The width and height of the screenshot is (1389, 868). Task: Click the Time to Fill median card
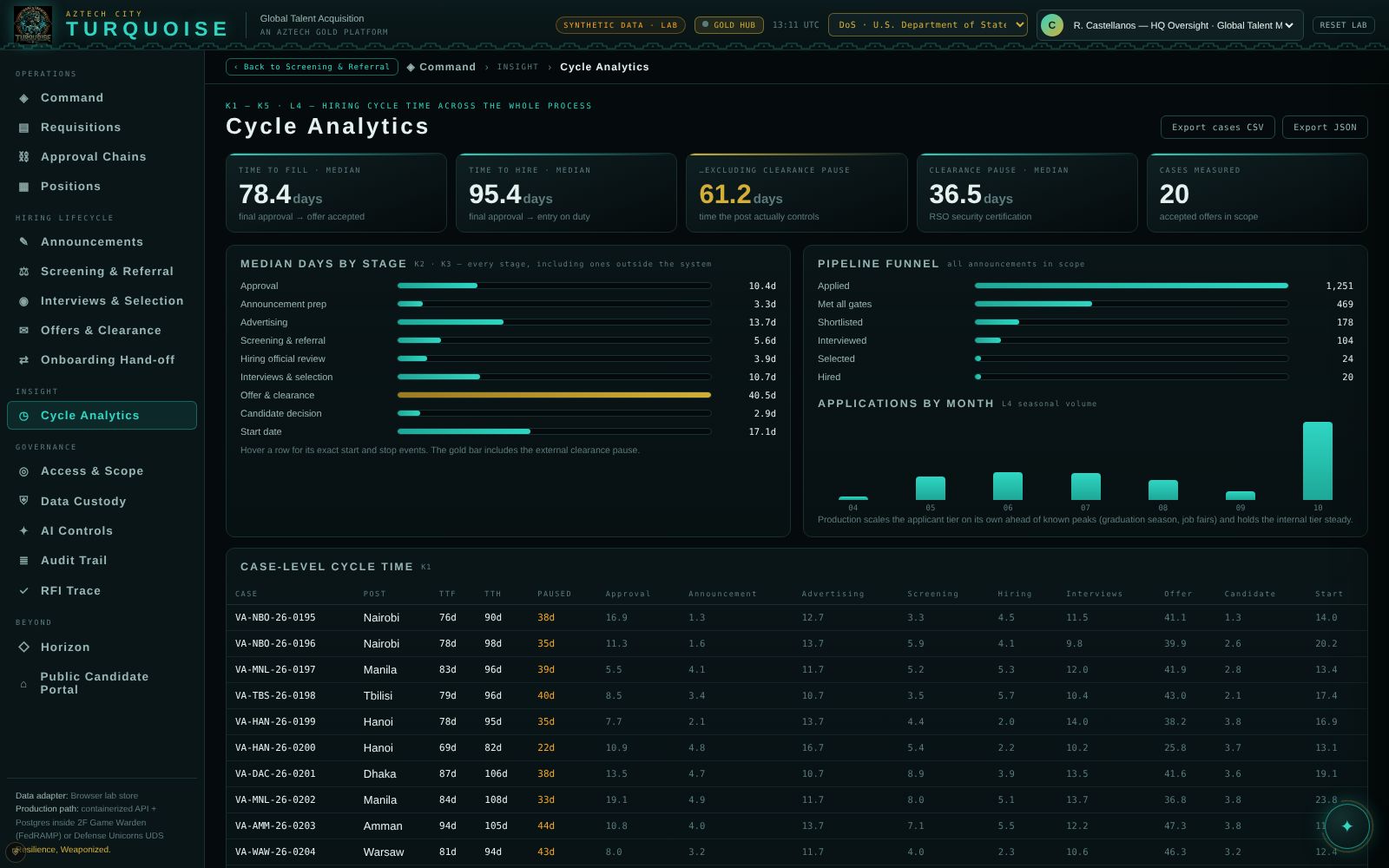(336, 193)
